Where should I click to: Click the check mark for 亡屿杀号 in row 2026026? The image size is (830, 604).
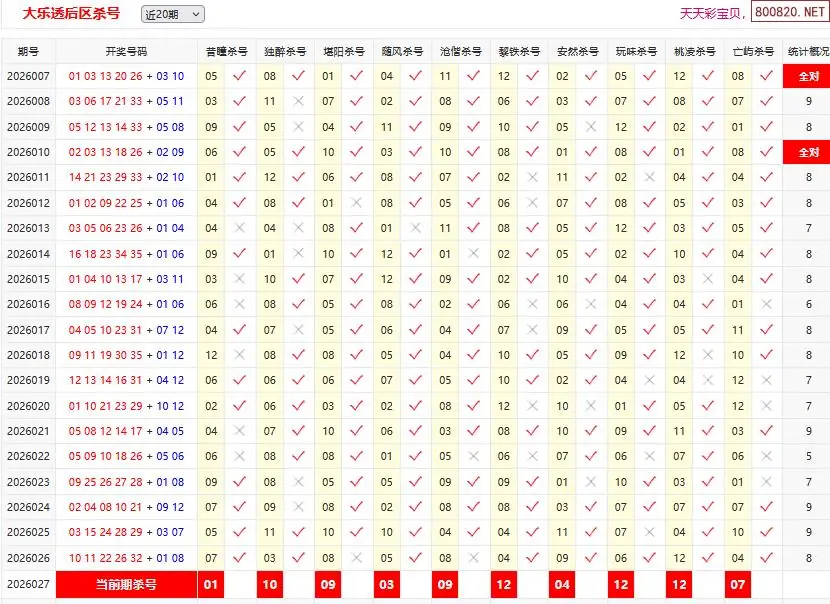click(x=766, y=558)
